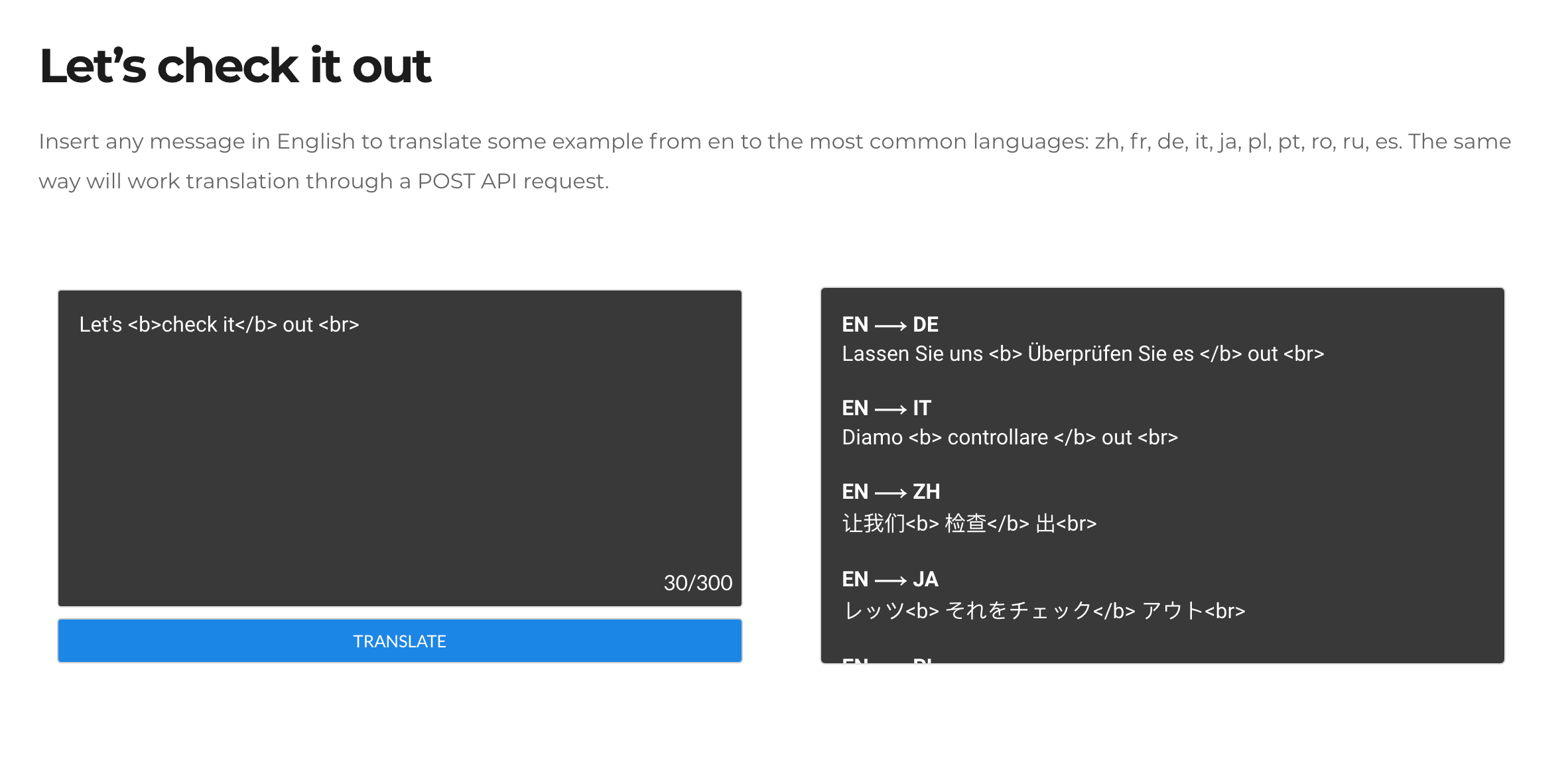The height and width of the screenshot is (780, 1568).
Task: Click the input text "Let's <b>check it</b> out <br>"
Action: [x=219, y=324]
